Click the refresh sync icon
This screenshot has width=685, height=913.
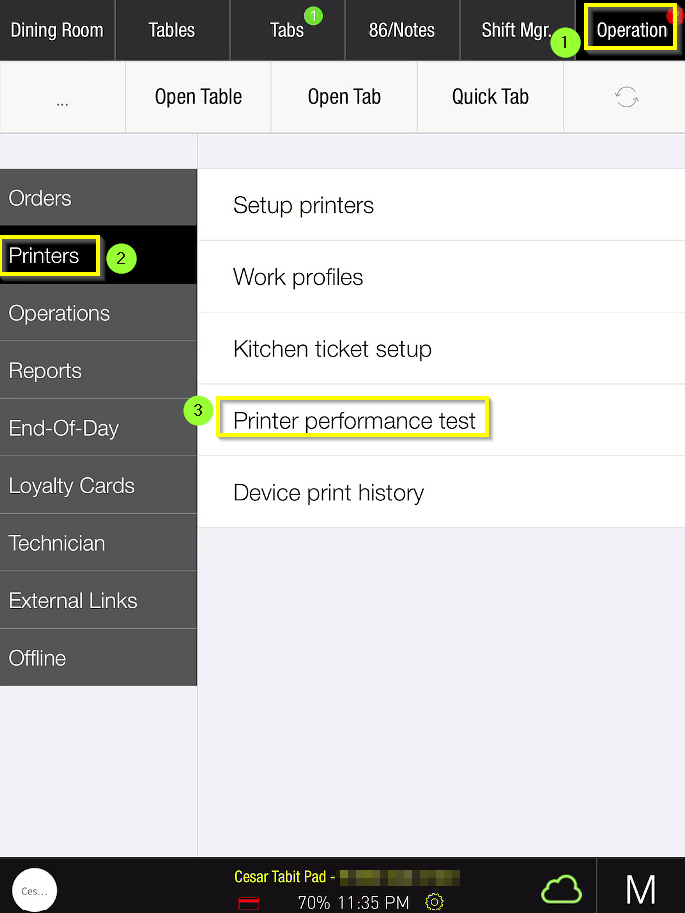(626, 97)
